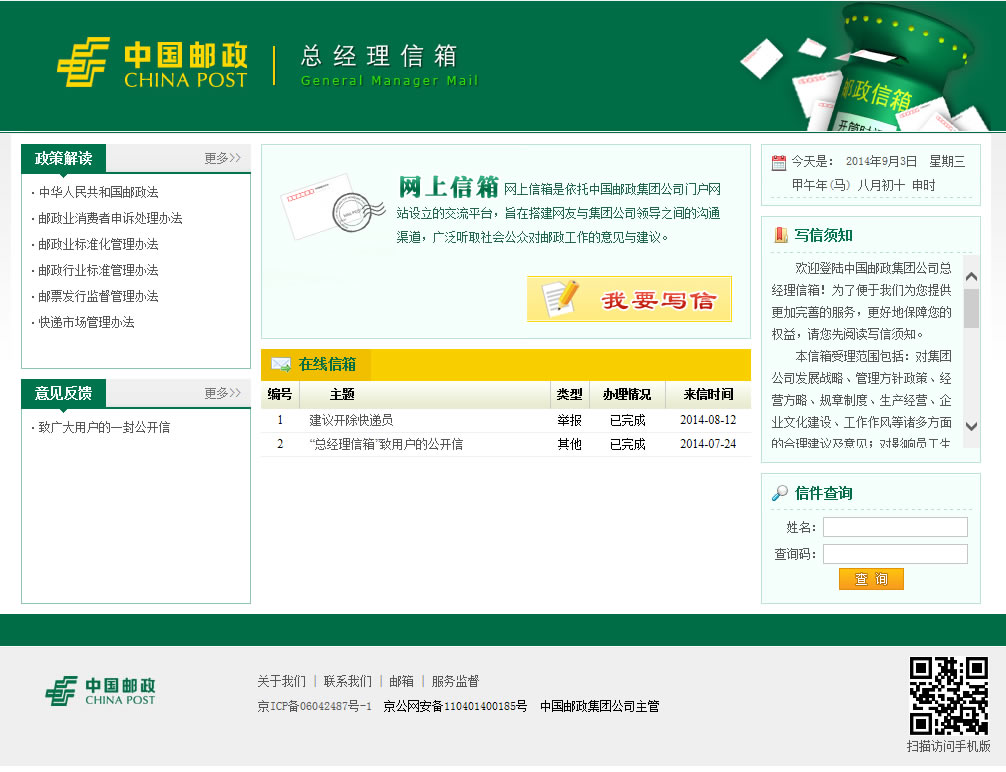This screenshot has width=1006, height=772.
Task: Click the calendar icon beside today's date
Action: pos(778,162)
